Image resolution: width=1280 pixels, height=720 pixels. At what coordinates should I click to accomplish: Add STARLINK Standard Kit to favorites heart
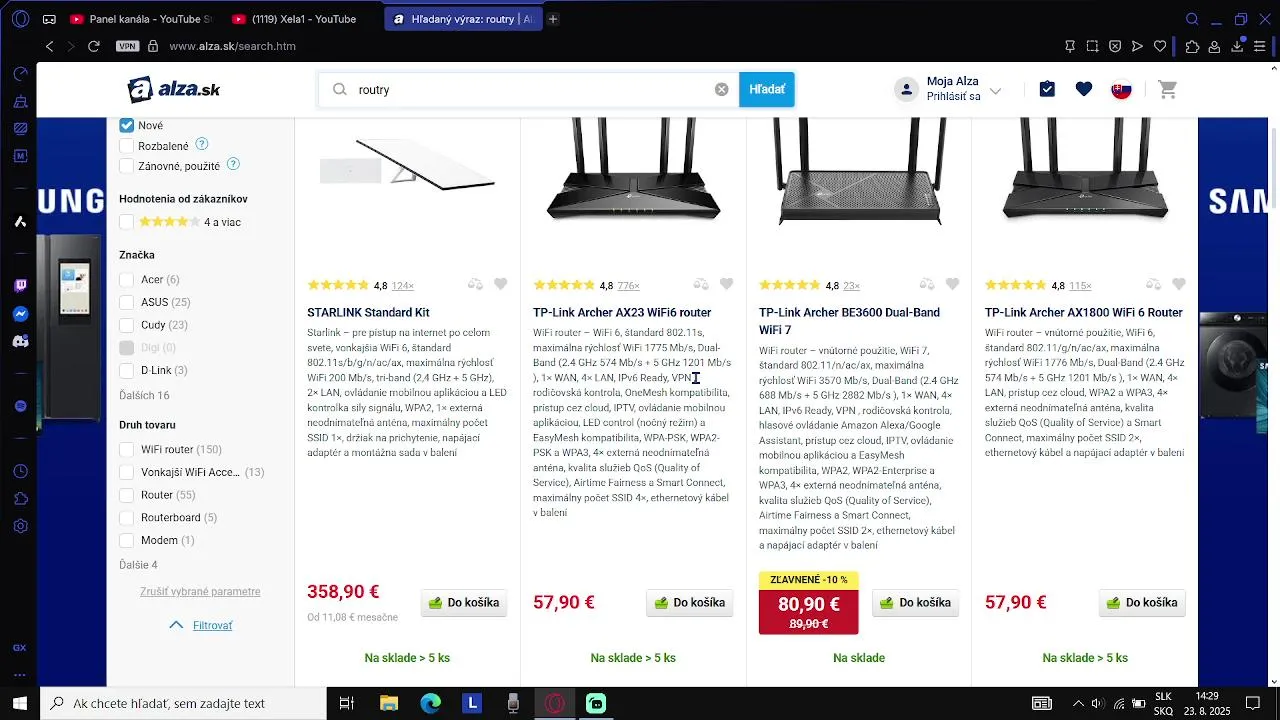pyautogui.click(x=501, y=285)
